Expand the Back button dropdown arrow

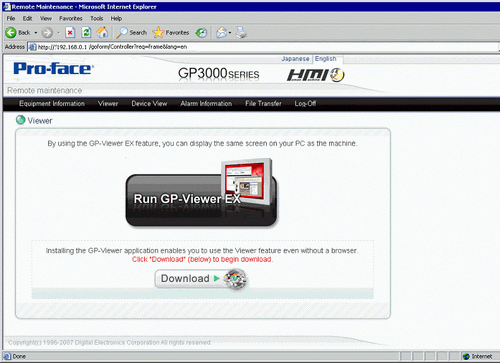pos(36,33)
